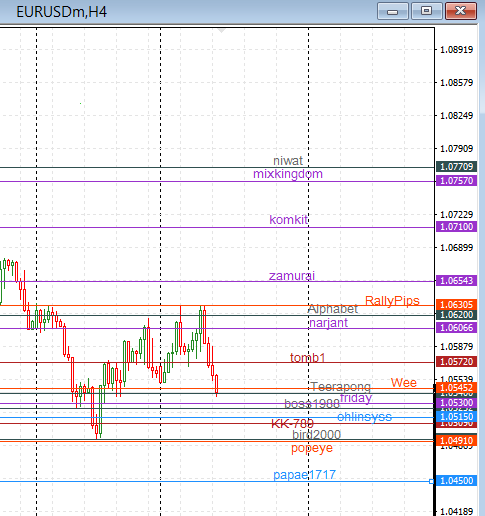This screenshot has width=485, height=516.
Task: Select the niwat line label
Action: [x=288, y=161]
